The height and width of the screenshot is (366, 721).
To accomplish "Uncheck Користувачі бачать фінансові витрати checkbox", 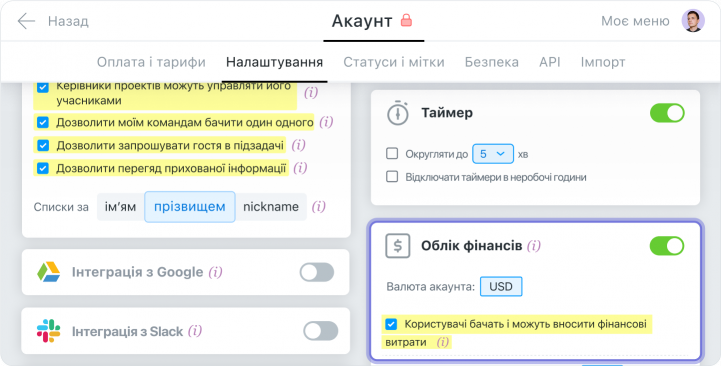I will point(391,324).
